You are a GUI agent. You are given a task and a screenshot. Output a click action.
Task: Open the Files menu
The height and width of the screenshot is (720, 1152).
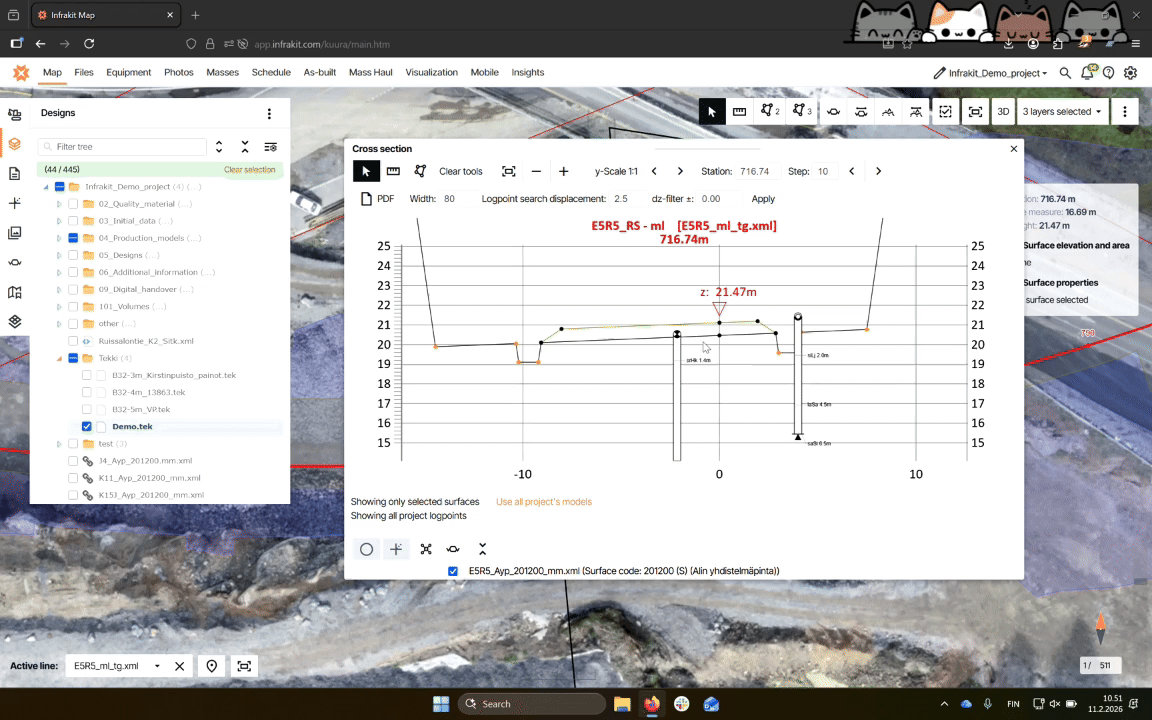(84, 72)
